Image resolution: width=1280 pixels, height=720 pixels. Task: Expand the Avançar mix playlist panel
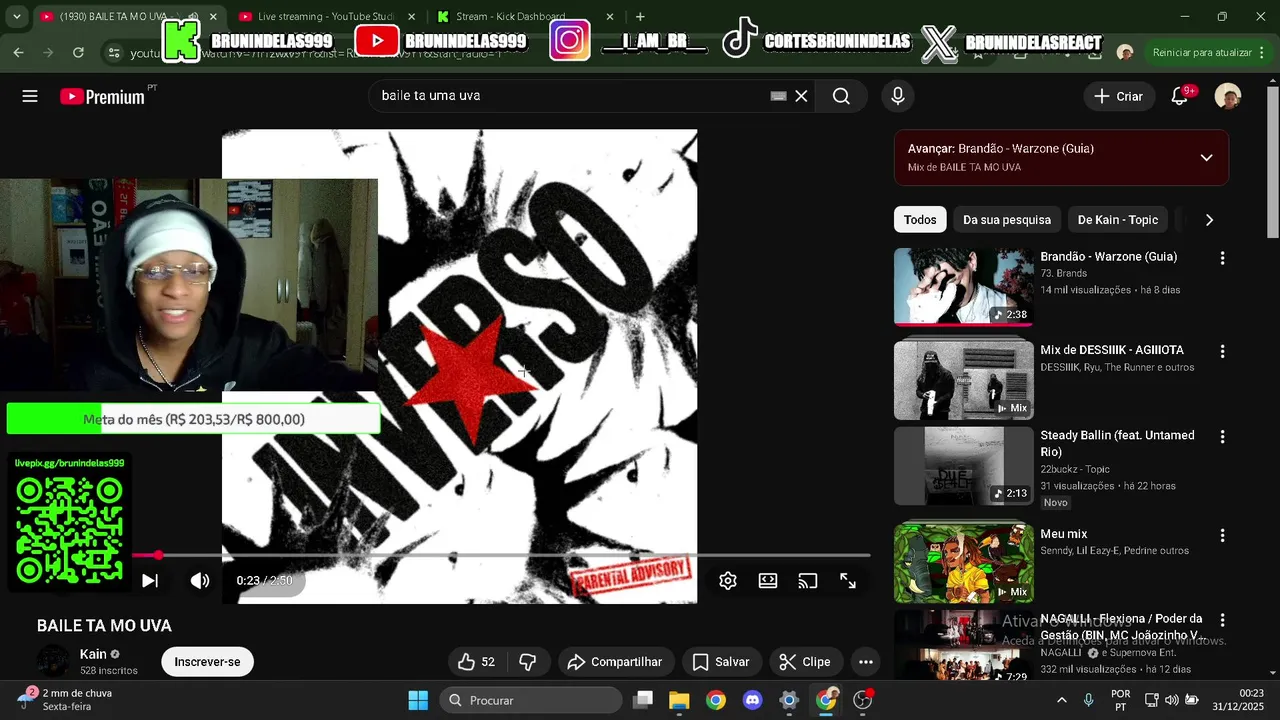tap(1206, 158)
